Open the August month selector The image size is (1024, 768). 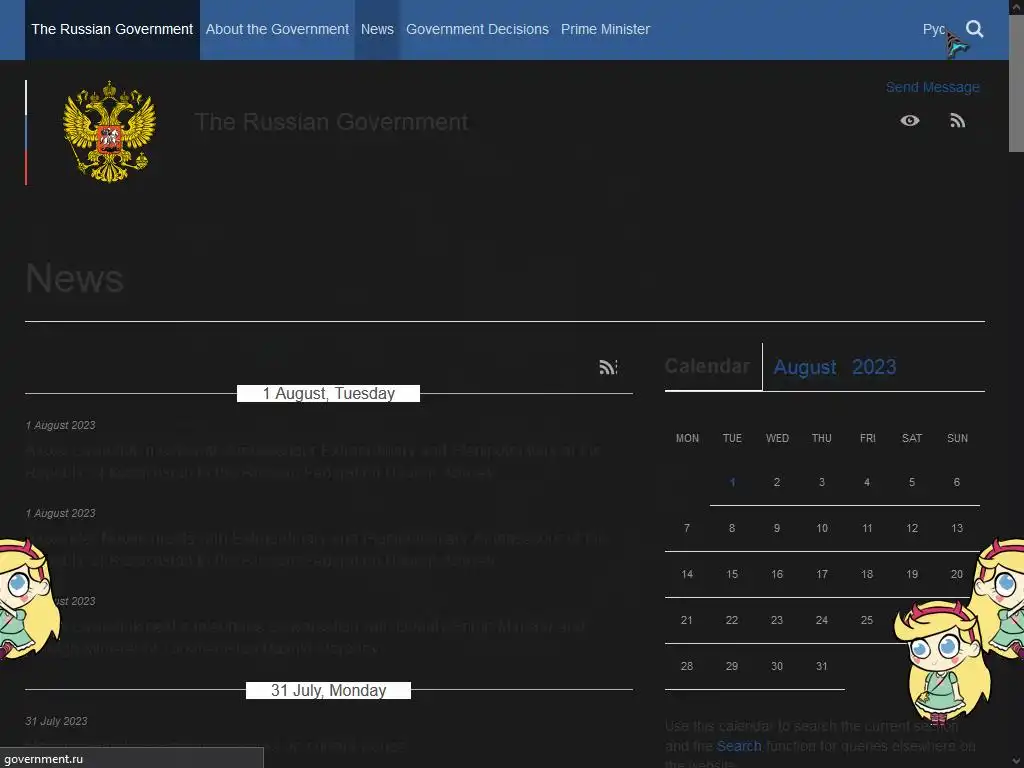805,367
